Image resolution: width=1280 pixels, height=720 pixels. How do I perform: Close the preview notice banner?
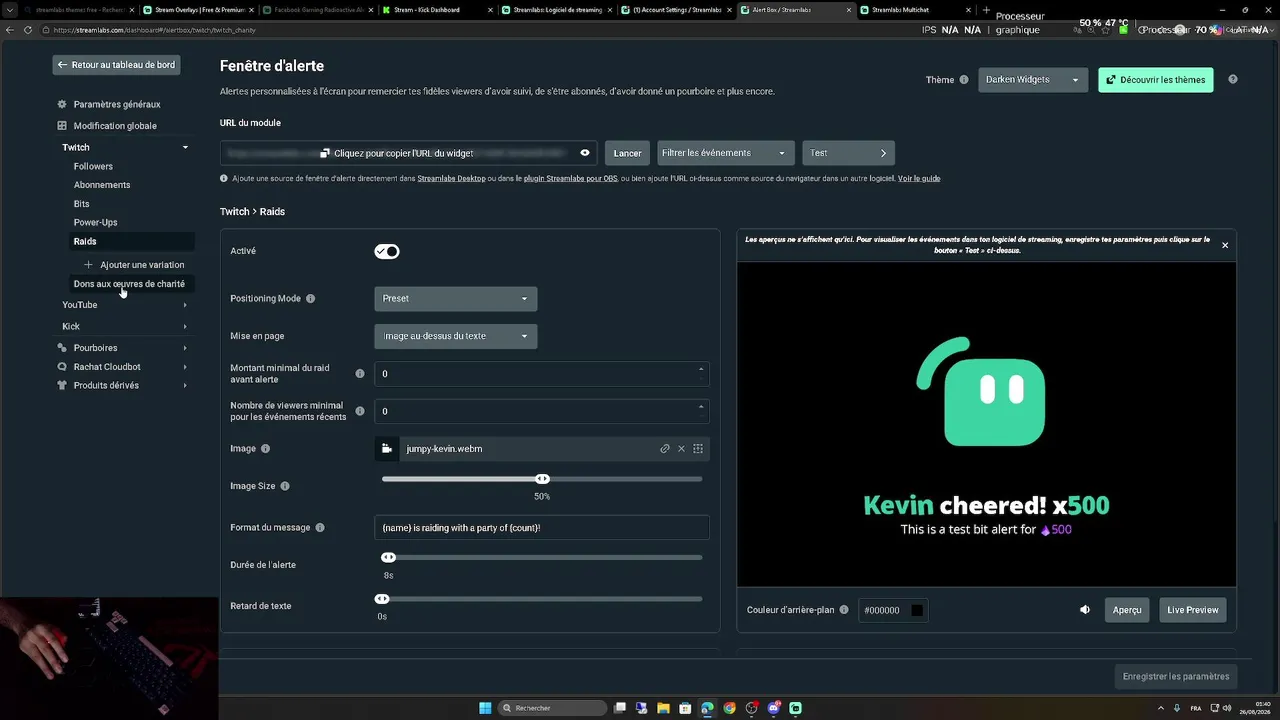tap(1225, 245)
